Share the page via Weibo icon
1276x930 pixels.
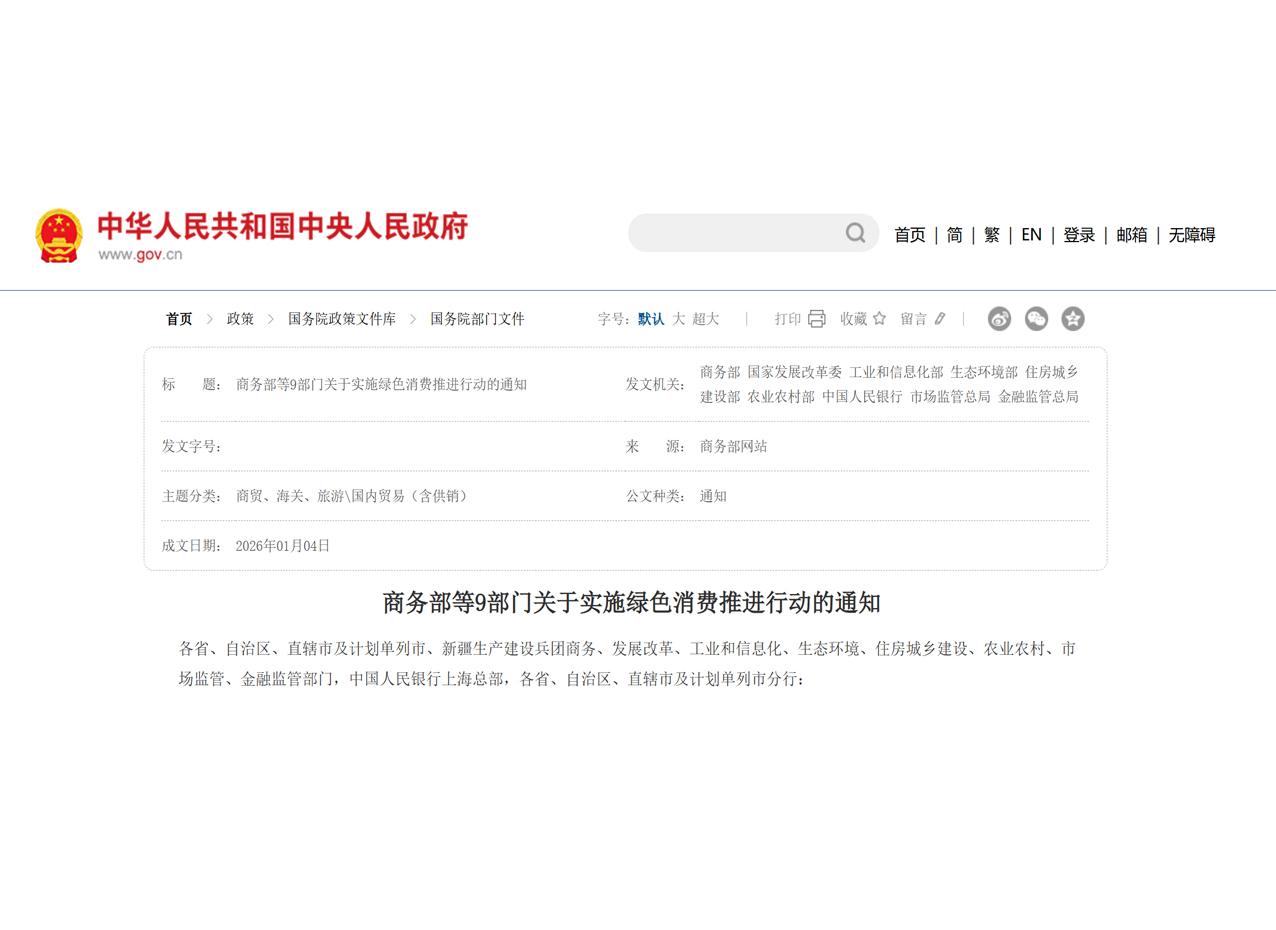(x=999, y=319)
